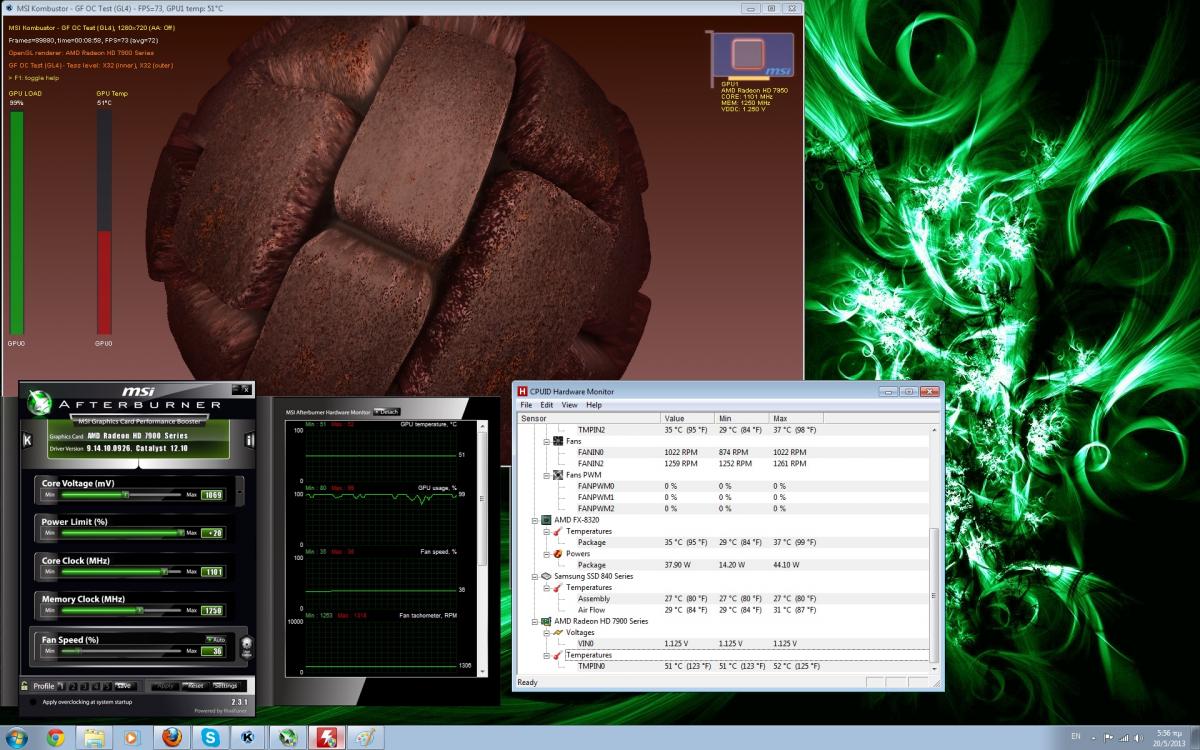
Task: Open Windows Explorer from the taskbar
Action: click(x=94, y=737)
